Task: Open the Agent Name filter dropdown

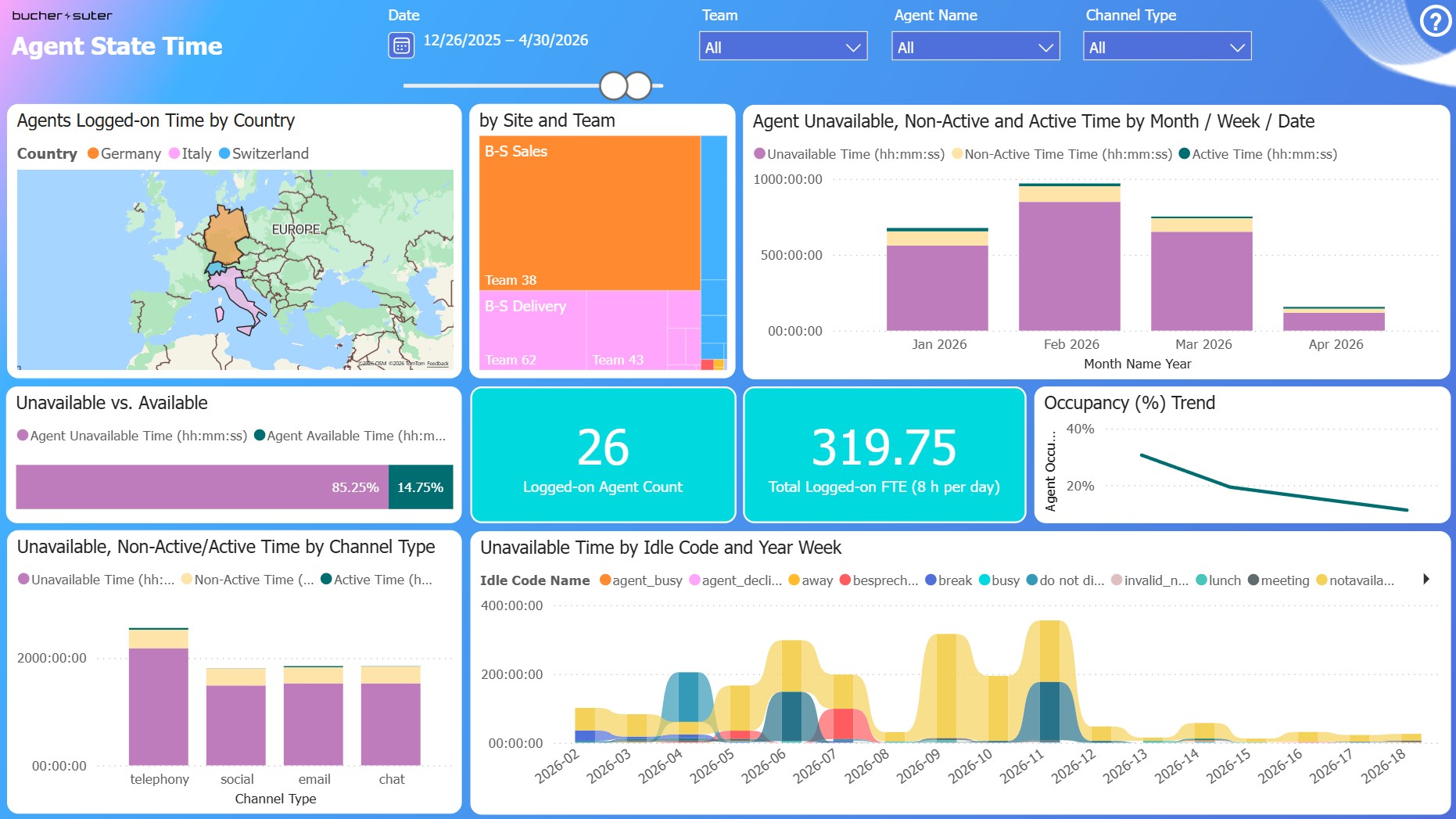Action: [975, 47]
